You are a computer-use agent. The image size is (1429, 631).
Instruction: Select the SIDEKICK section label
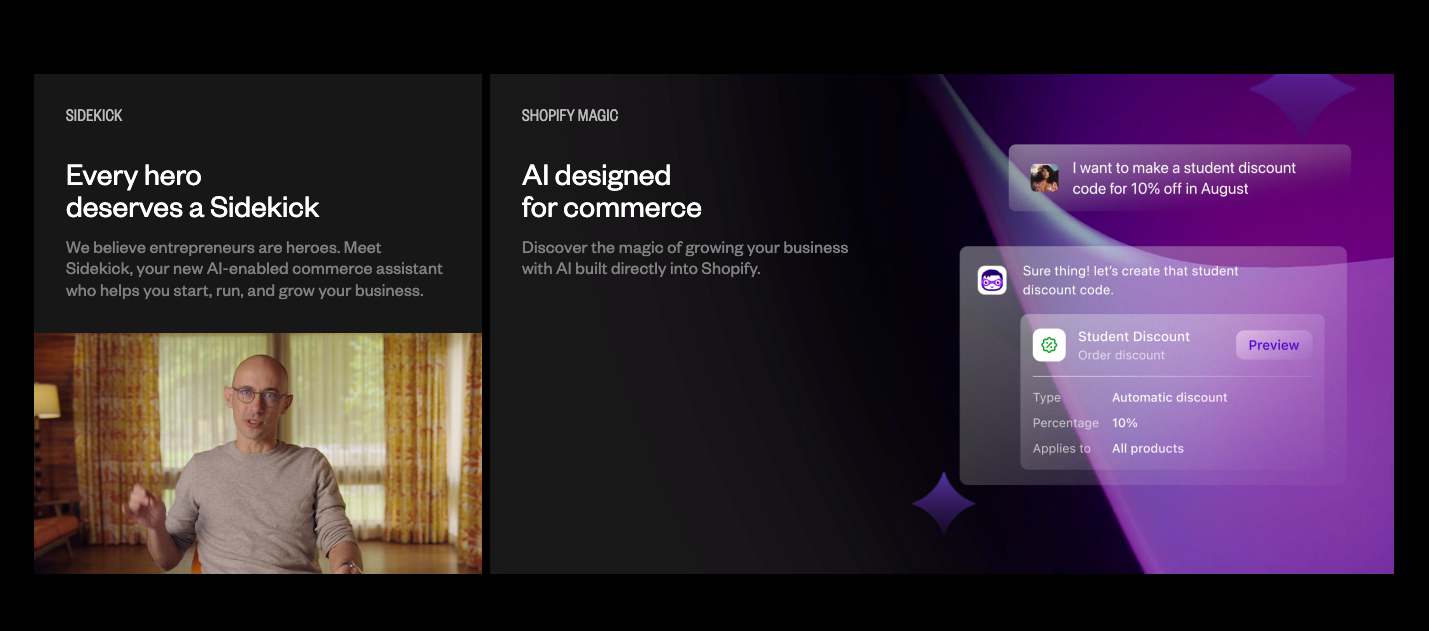(94, 116)
